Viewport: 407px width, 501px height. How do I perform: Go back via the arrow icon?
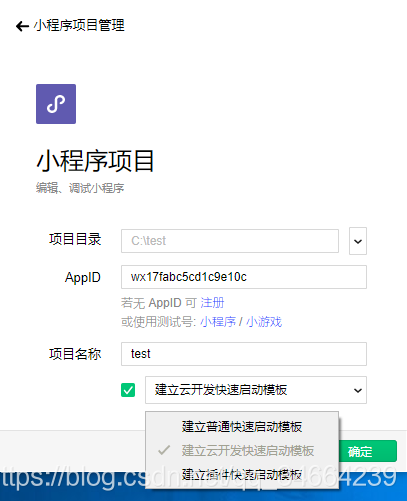pyautogui.click(x=22, y=26)
